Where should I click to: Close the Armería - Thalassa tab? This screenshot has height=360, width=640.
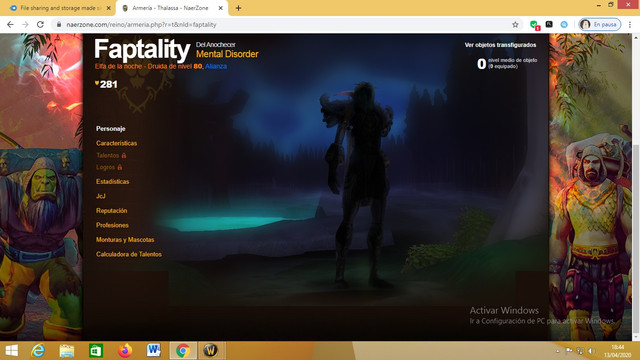point(220,8)
